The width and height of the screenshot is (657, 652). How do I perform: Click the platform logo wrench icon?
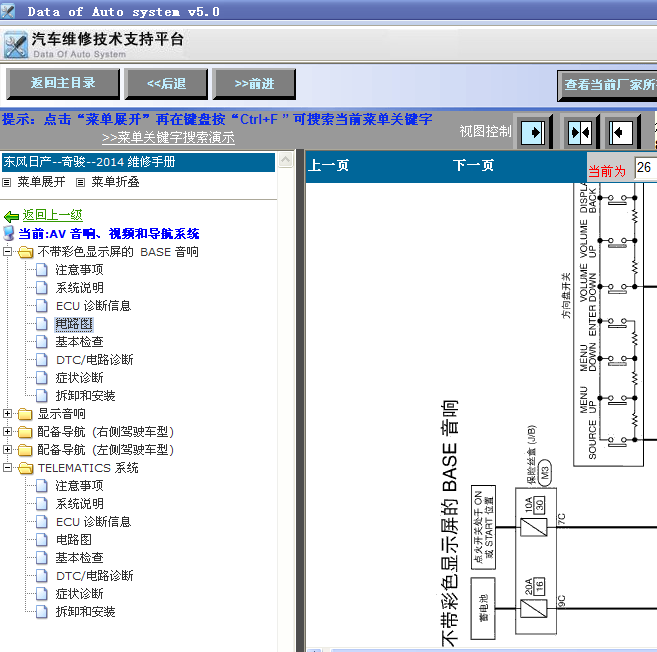point(16,45)
